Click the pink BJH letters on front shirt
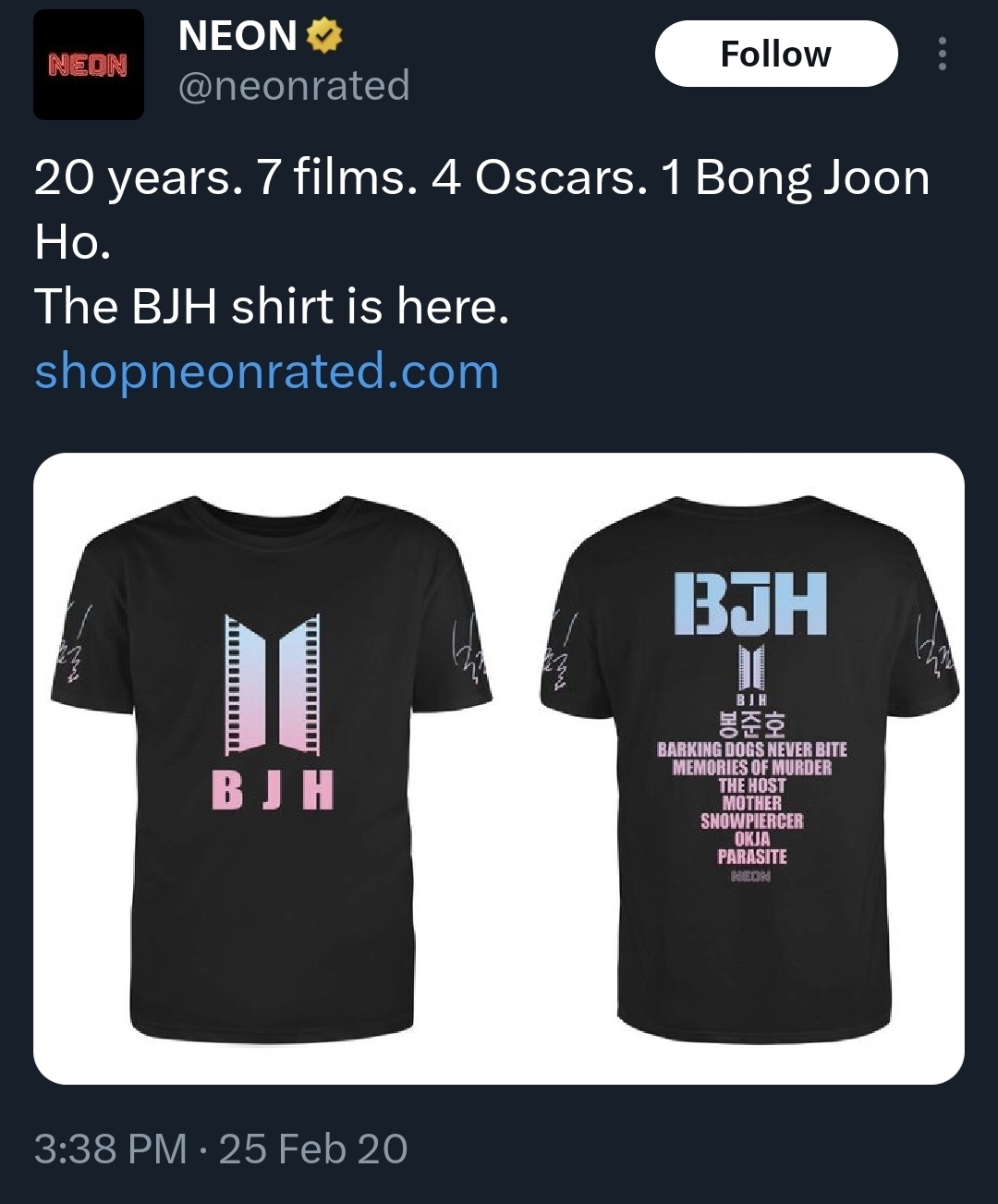This screenshot has height=1204, width=998. pos(274,791)
